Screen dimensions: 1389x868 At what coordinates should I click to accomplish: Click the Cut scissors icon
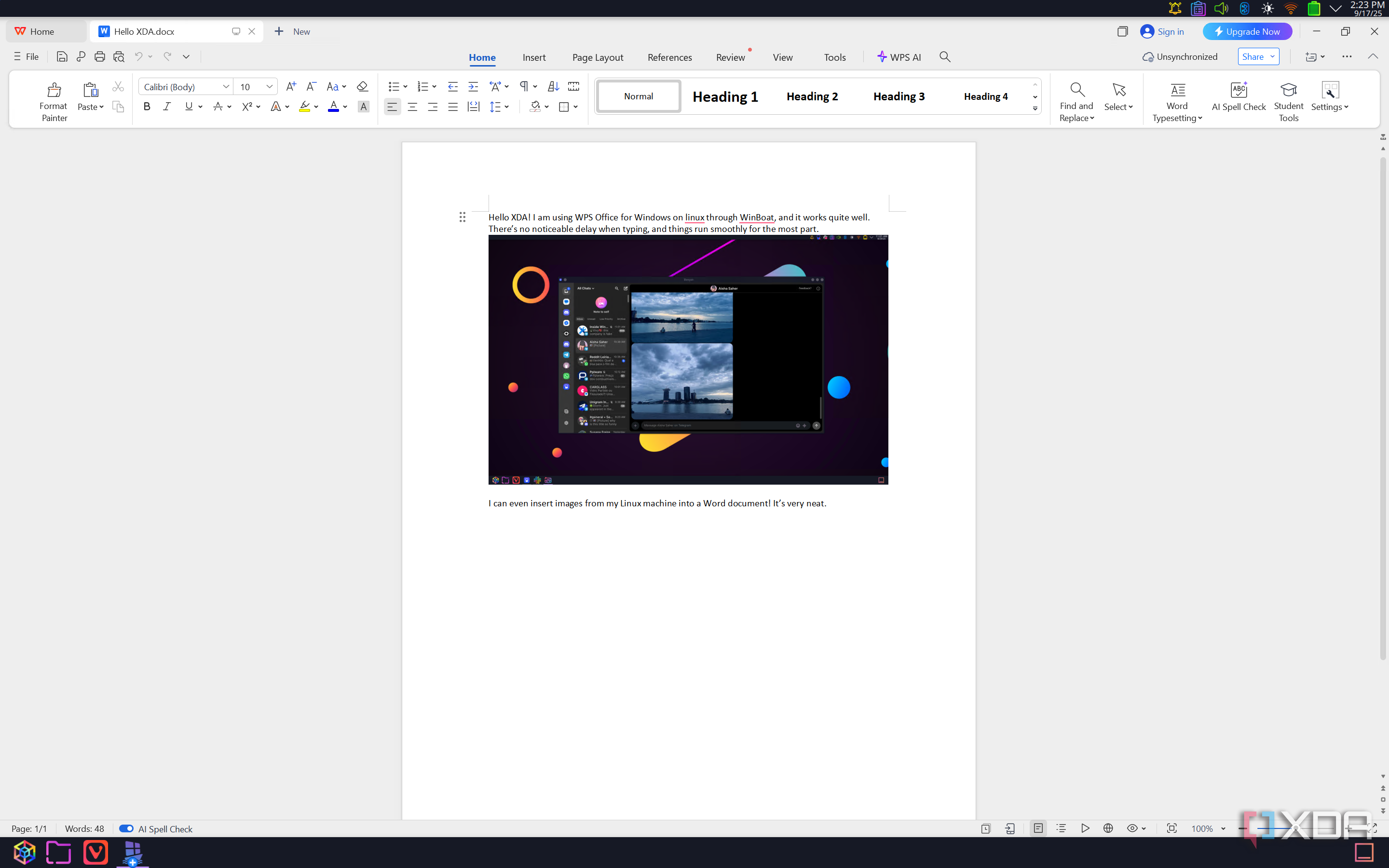[118, 87]
